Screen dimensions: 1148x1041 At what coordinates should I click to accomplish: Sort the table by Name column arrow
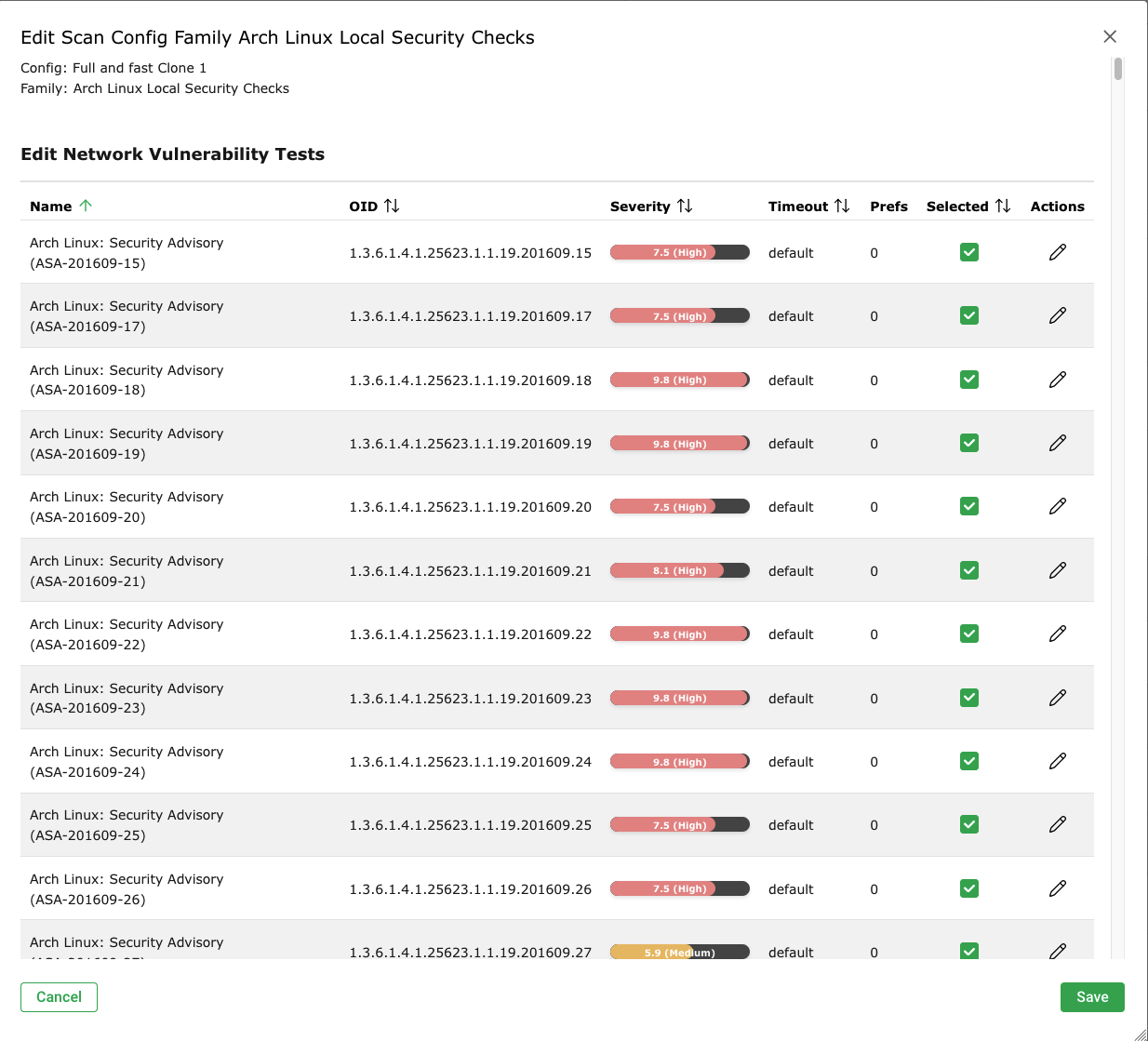(86, 206)
